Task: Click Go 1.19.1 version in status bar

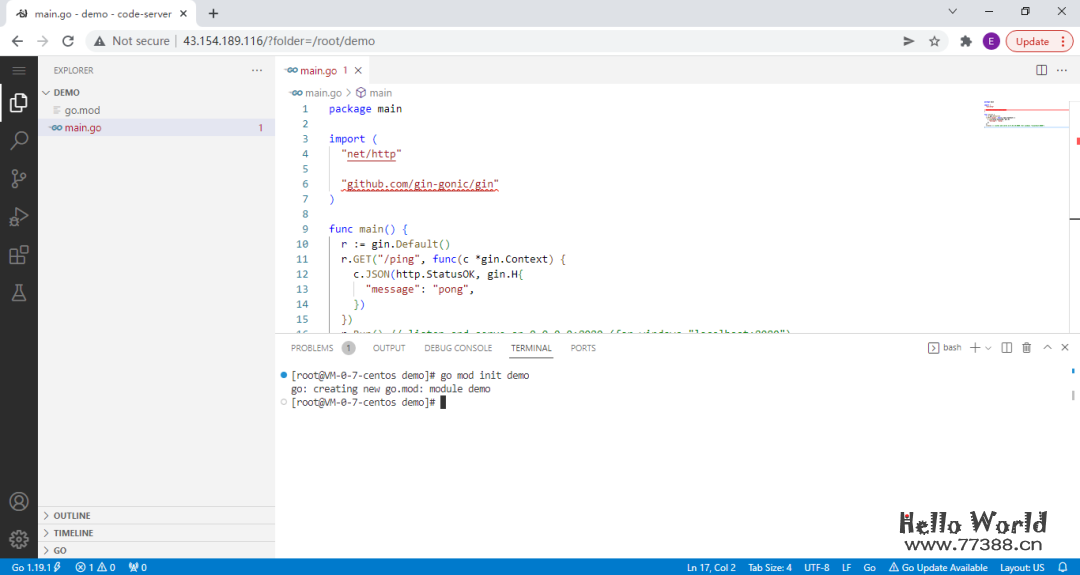Action: click(x=36, y=567)
